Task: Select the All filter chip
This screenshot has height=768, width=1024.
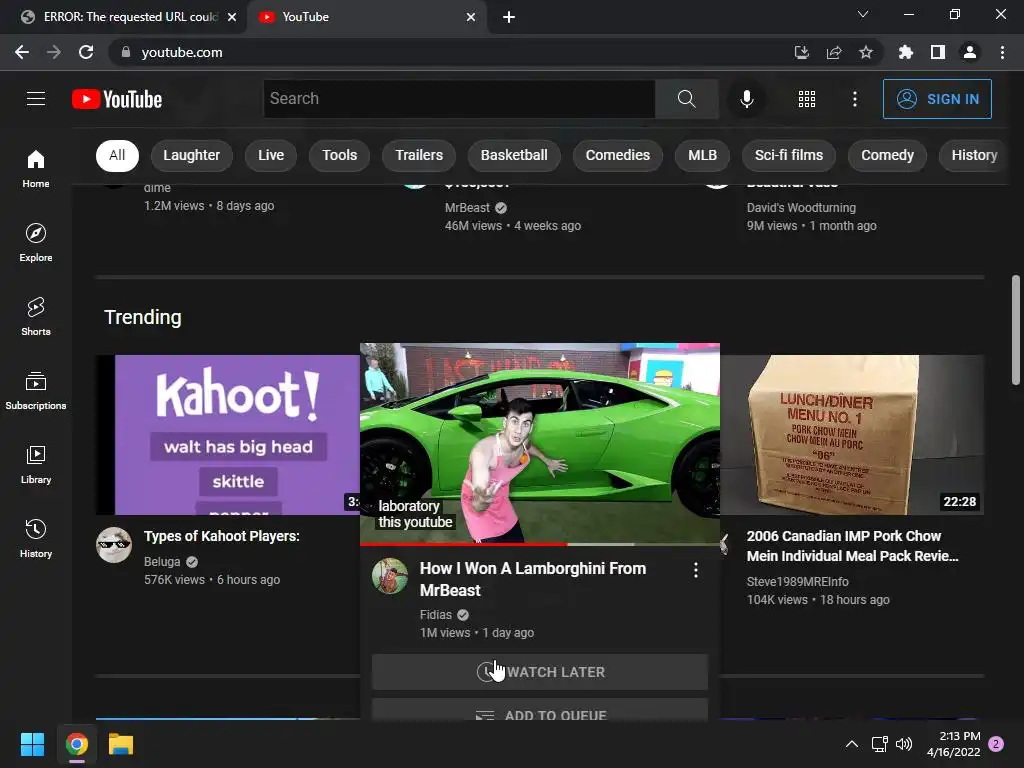Action: 117,155
